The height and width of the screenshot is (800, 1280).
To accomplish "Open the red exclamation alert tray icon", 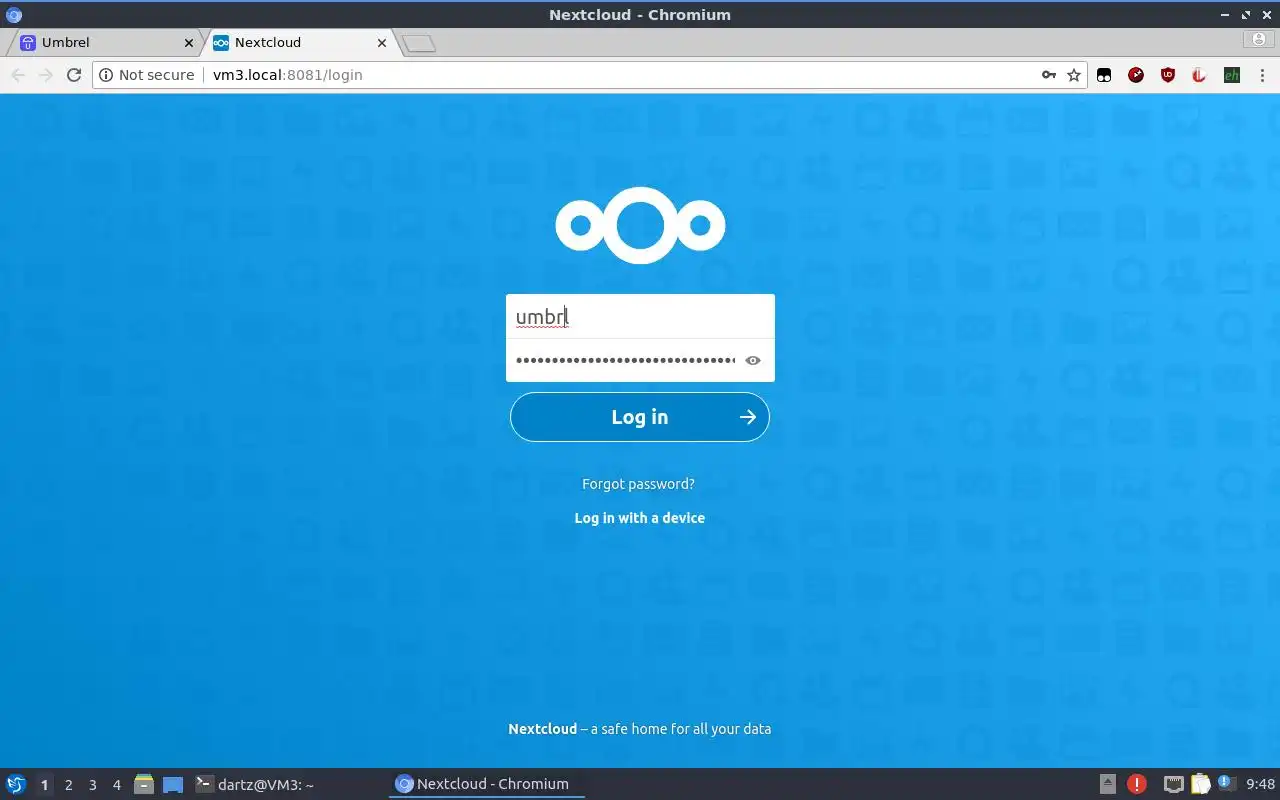I will 1136,784.
